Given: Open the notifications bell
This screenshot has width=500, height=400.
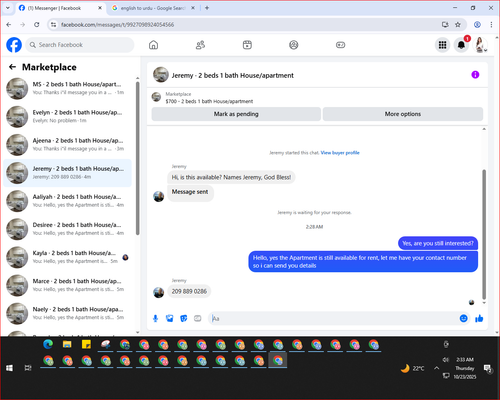Looking at the screenshot, I should click(461, 45).
